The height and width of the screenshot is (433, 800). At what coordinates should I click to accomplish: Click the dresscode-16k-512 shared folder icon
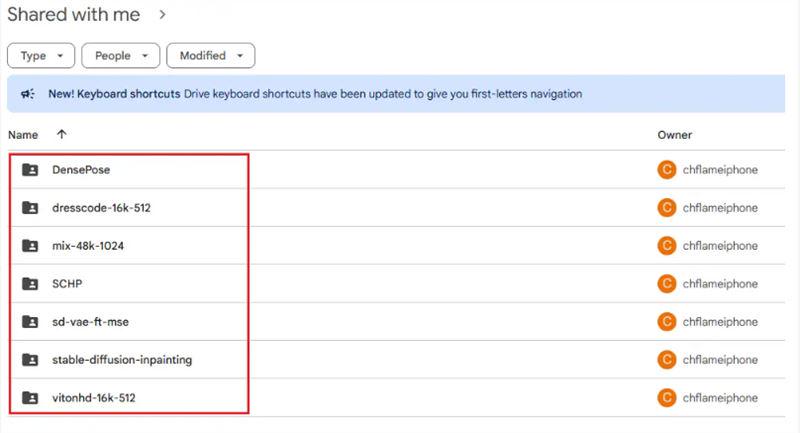tap(30, 208)
